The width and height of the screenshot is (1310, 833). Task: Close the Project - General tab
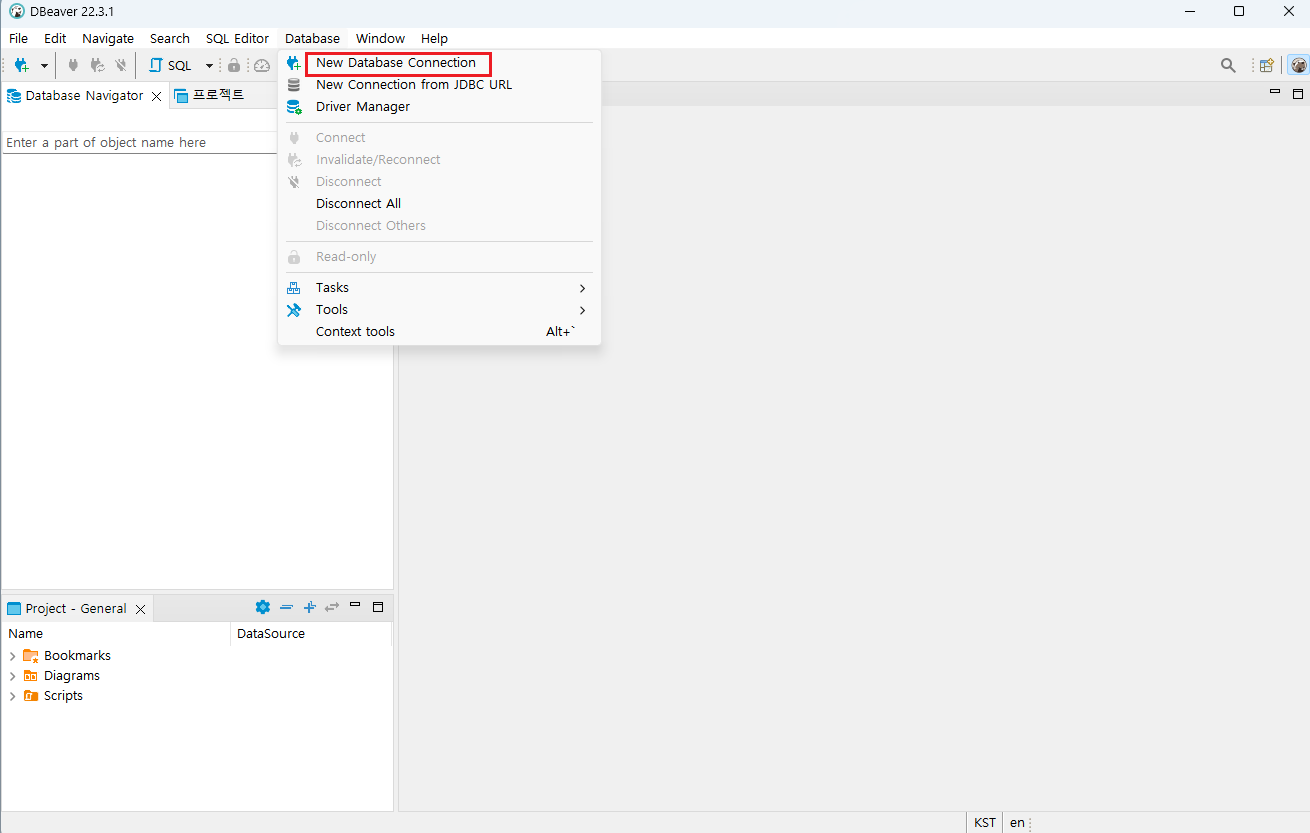click(140, 609)
